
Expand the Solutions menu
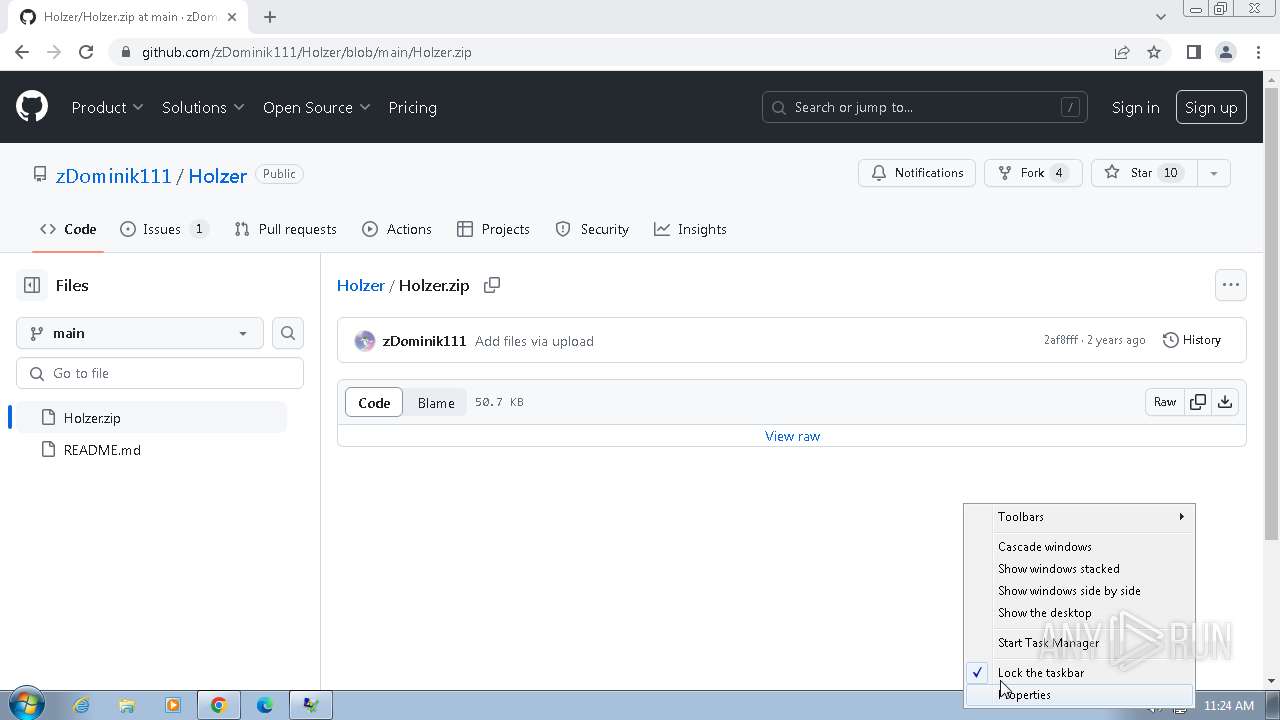[203, 107]
